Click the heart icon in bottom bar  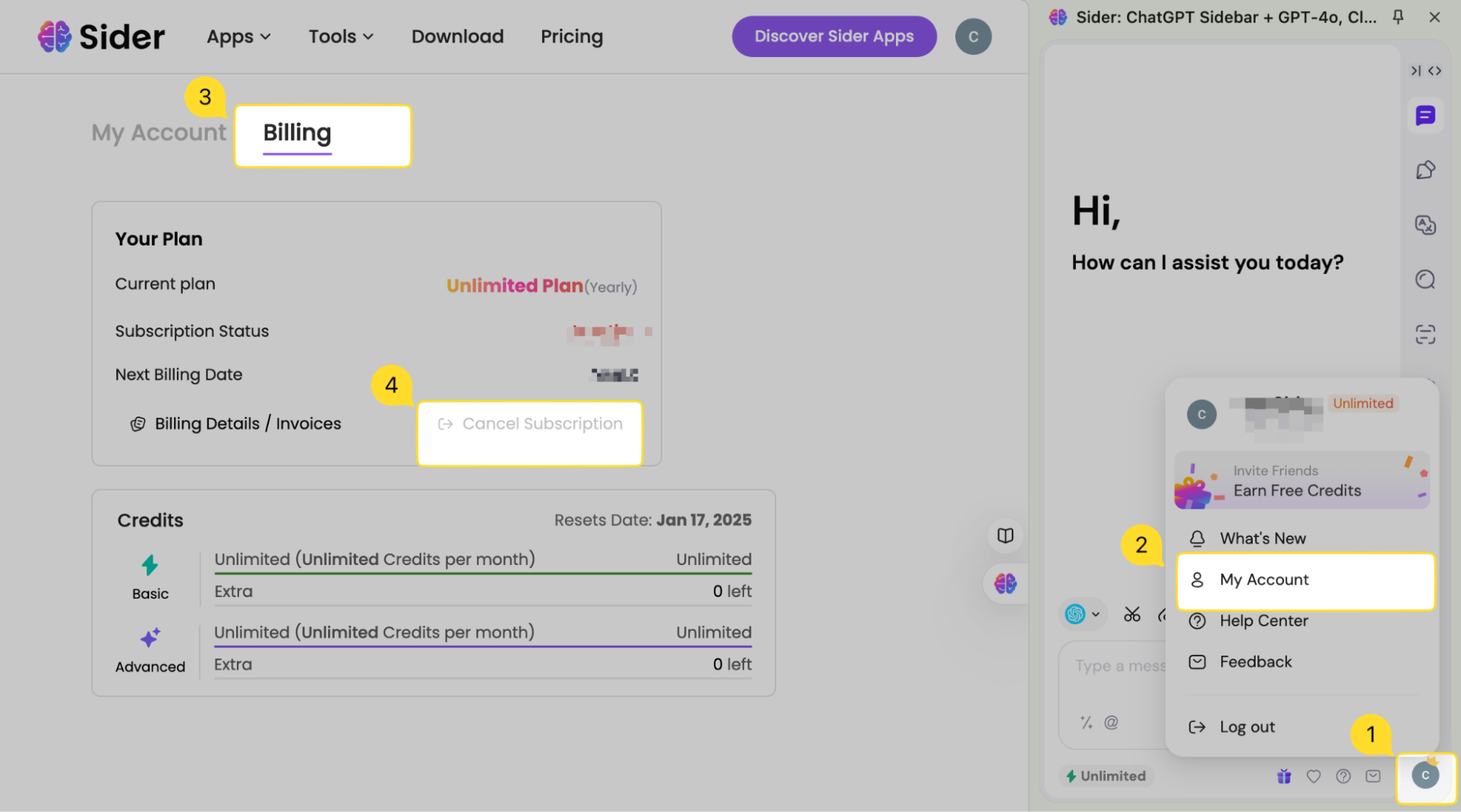(1313, 776)
